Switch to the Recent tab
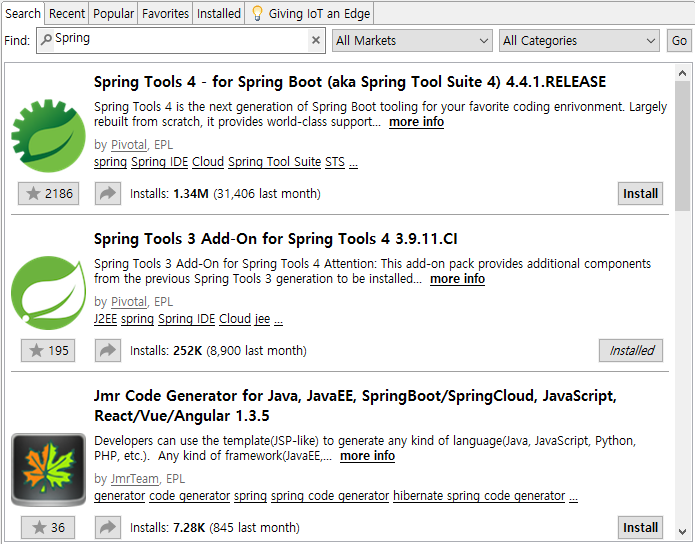The width and height of the screenshot is (695, 544). (66, 13)
